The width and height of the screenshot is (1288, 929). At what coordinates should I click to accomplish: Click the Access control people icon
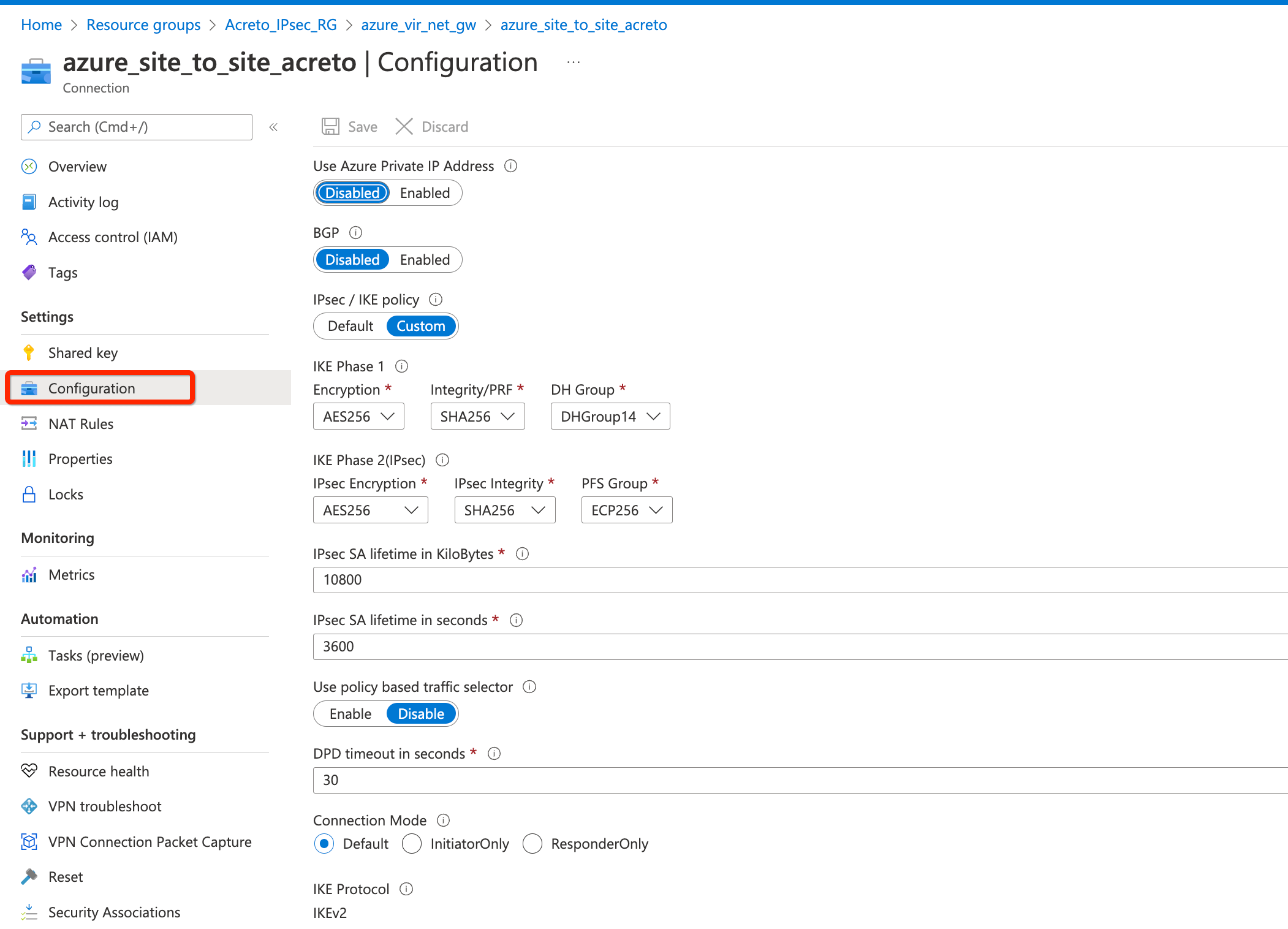(x=29, y=237)
